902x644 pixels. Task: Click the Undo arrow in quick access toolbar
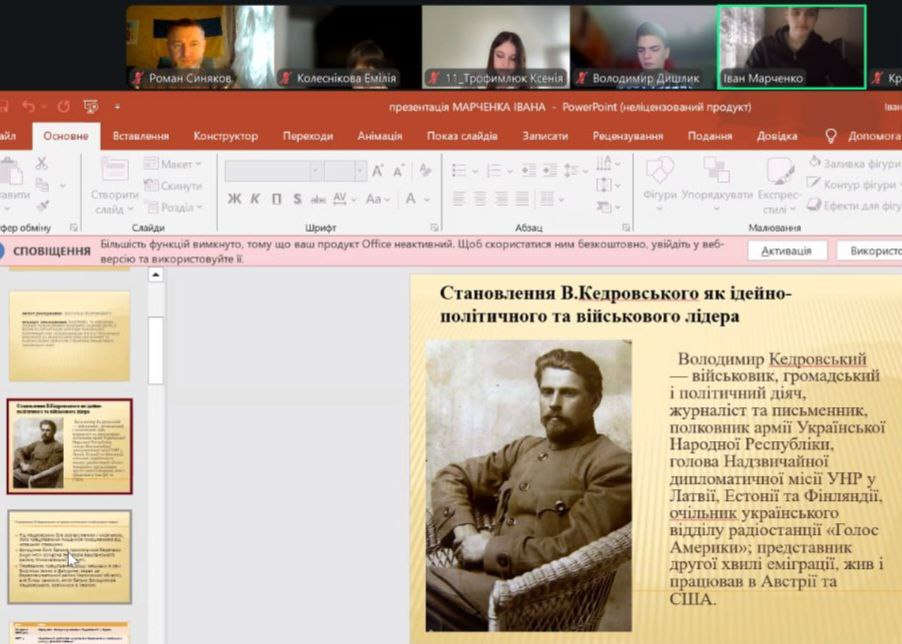point(30,106)
